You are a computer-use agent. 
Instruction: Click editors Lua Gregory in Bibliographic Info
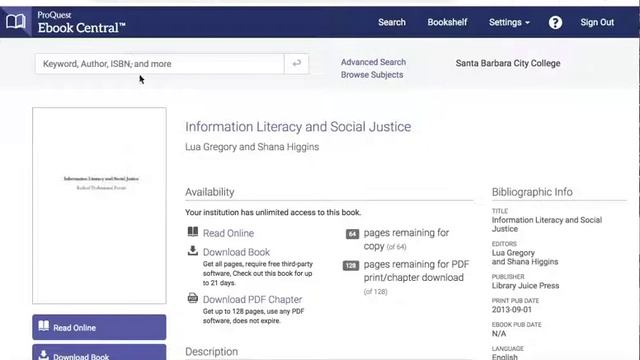point(513,253)
